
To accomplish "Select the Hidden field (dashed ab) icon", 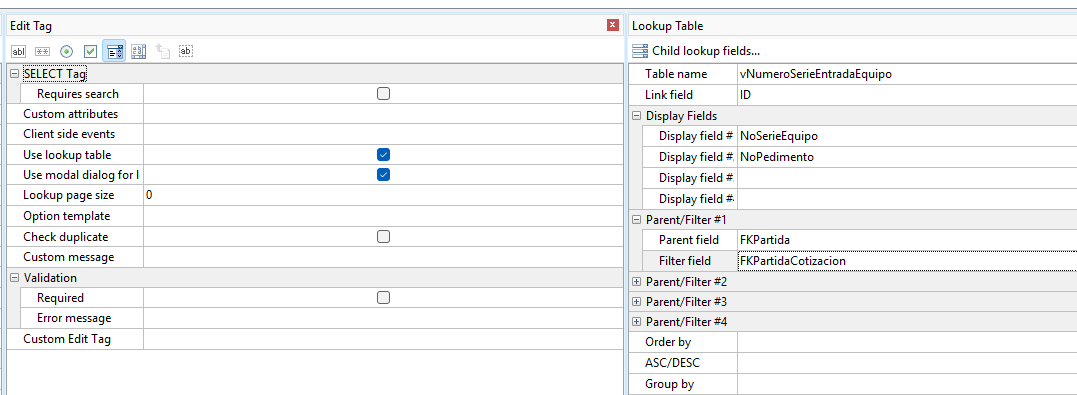I will [185, 51].
